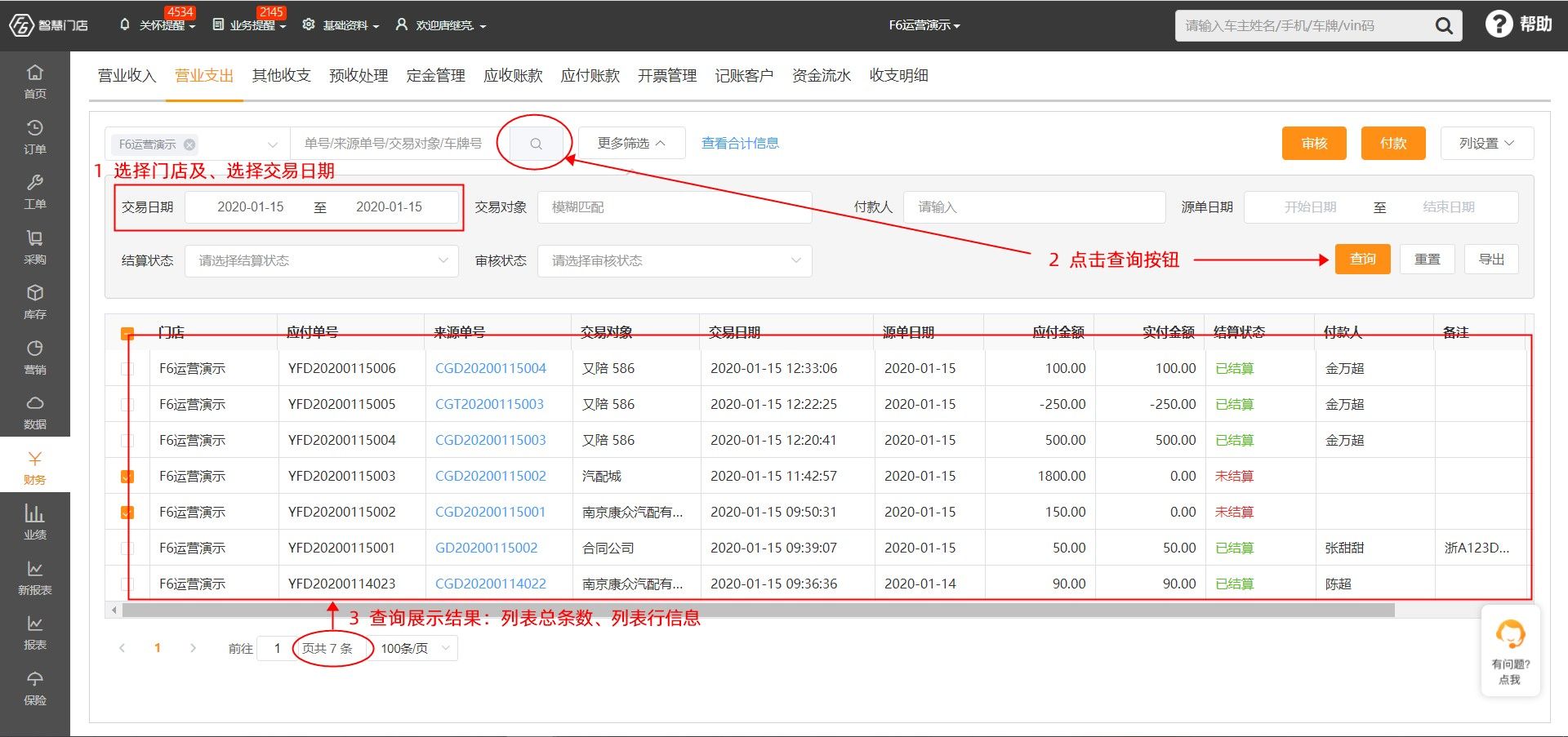Expand the 业务提醒 dropdown menu
The height and width of the screenshot is (737, 1568).
[x=249, y=25]
